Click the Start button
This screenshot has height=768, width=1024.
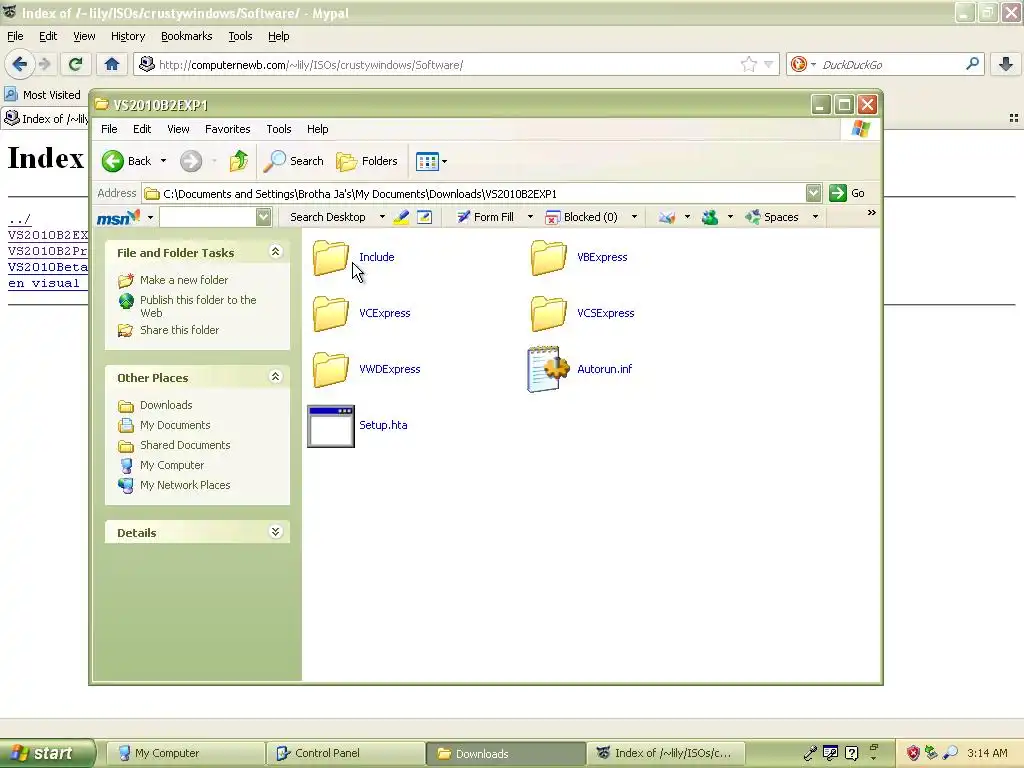pos(47,753)
